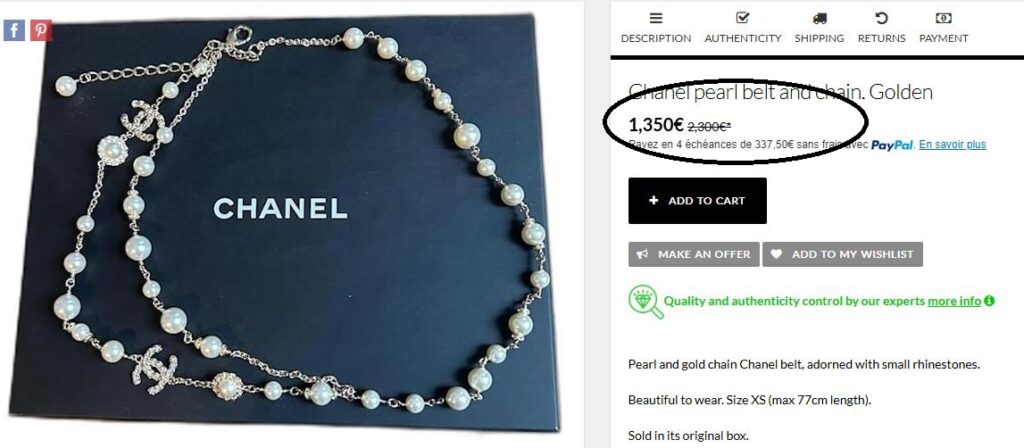Open the Authenticity tab
This screenshot has width=1024, height=448.
(x=743, y=39)
